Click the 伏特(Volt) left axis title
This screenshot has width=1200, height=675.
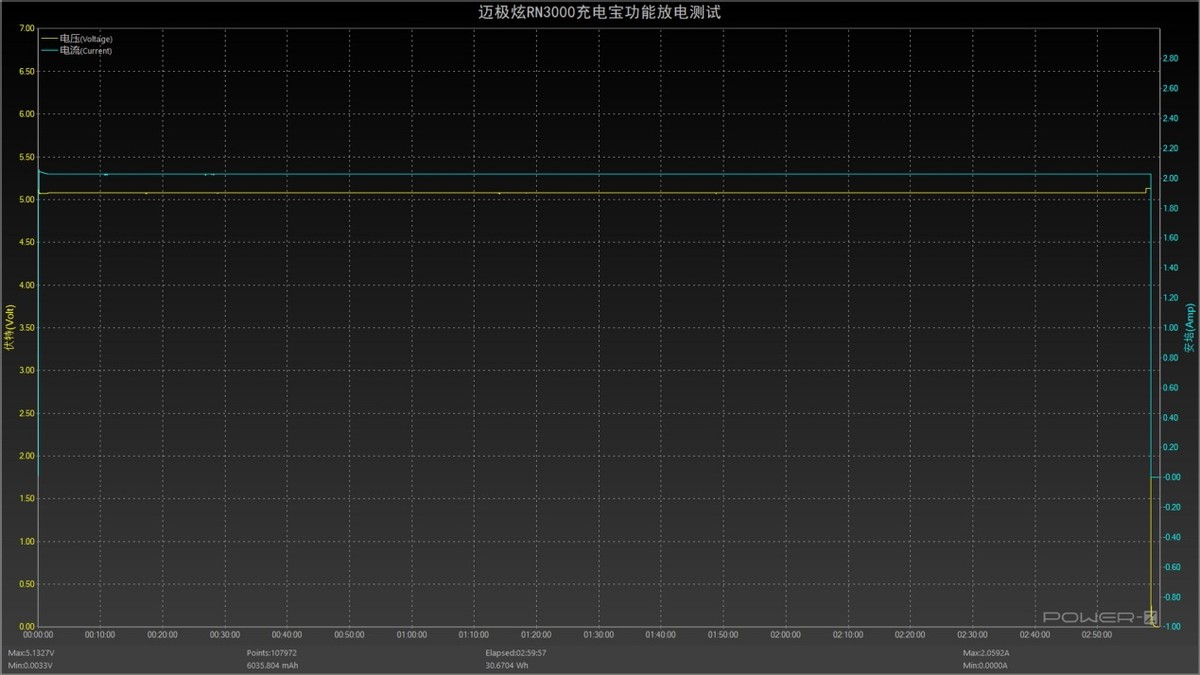point(10,329)
